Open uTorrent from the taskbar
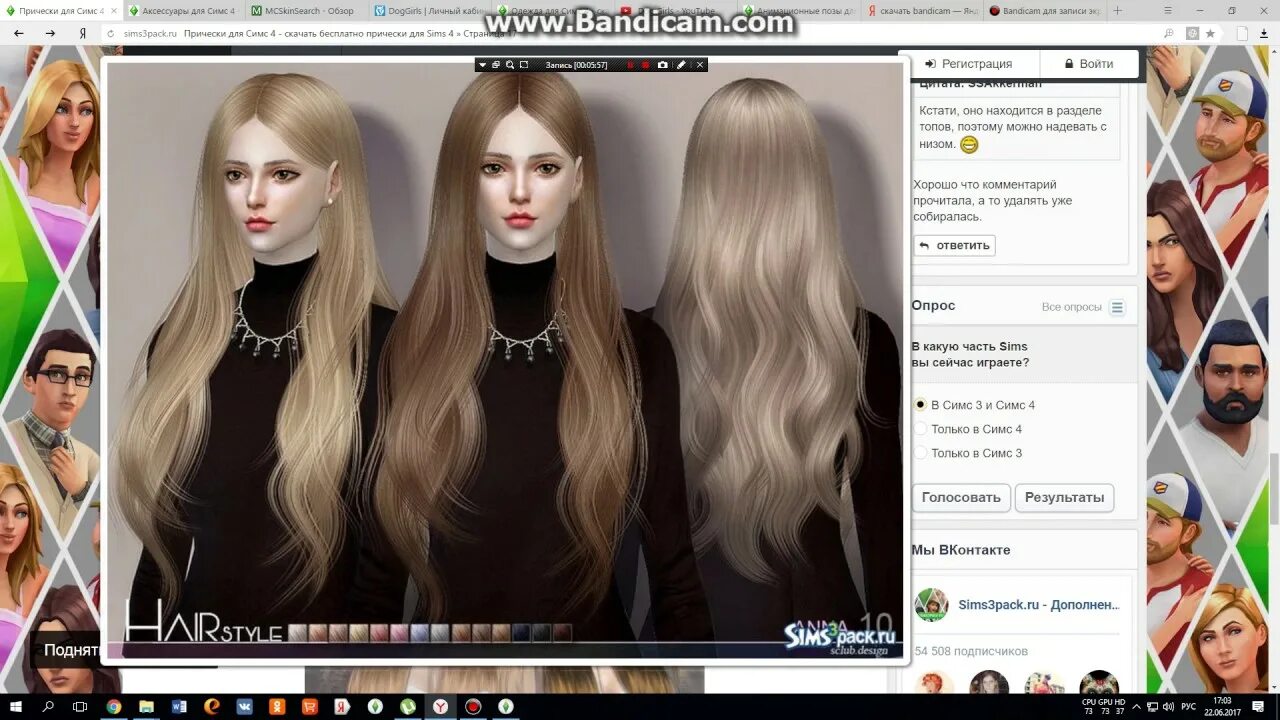Viewport: 1280px width, 720px height. (x=408, y=707)
